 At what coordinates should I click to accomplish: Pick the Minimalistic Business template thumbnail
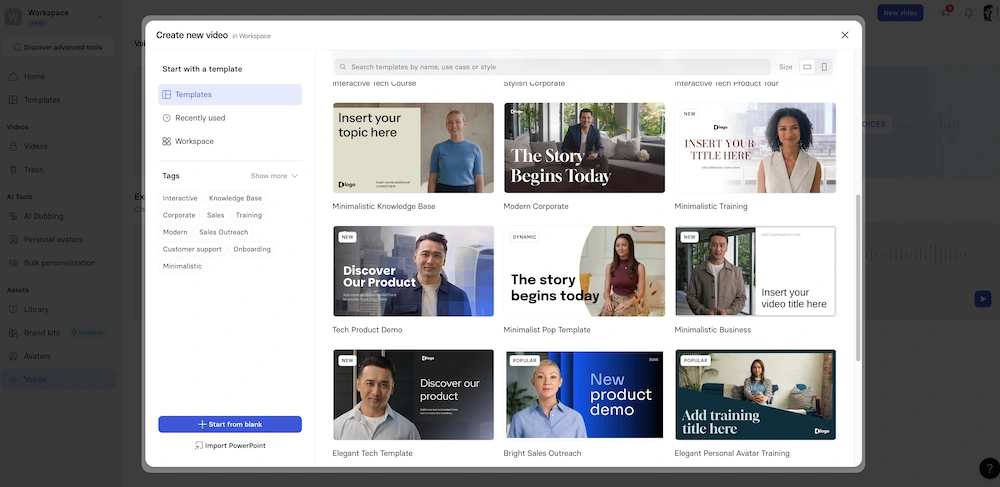(755, 271)
